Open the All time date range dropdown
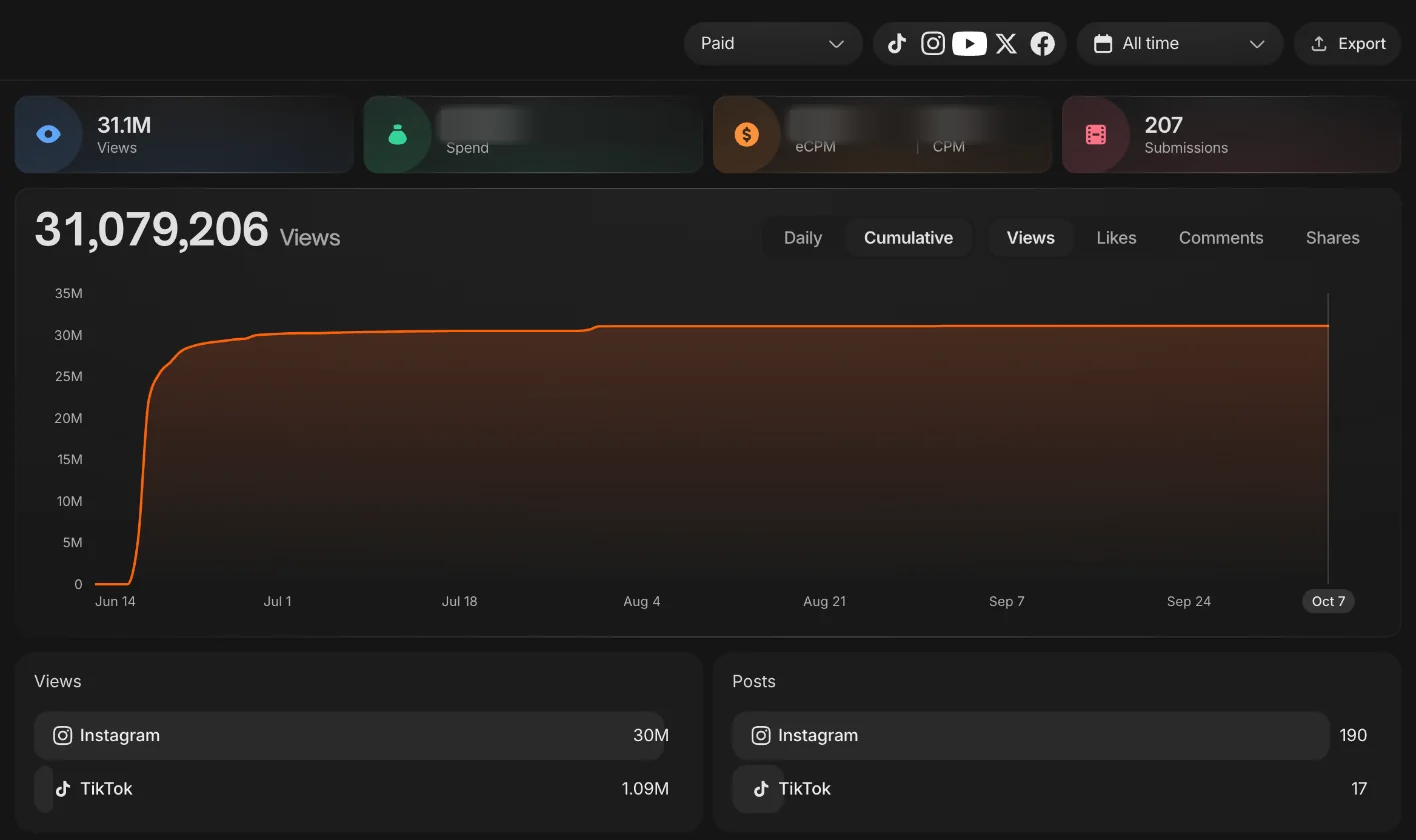 click(1180, 43)
